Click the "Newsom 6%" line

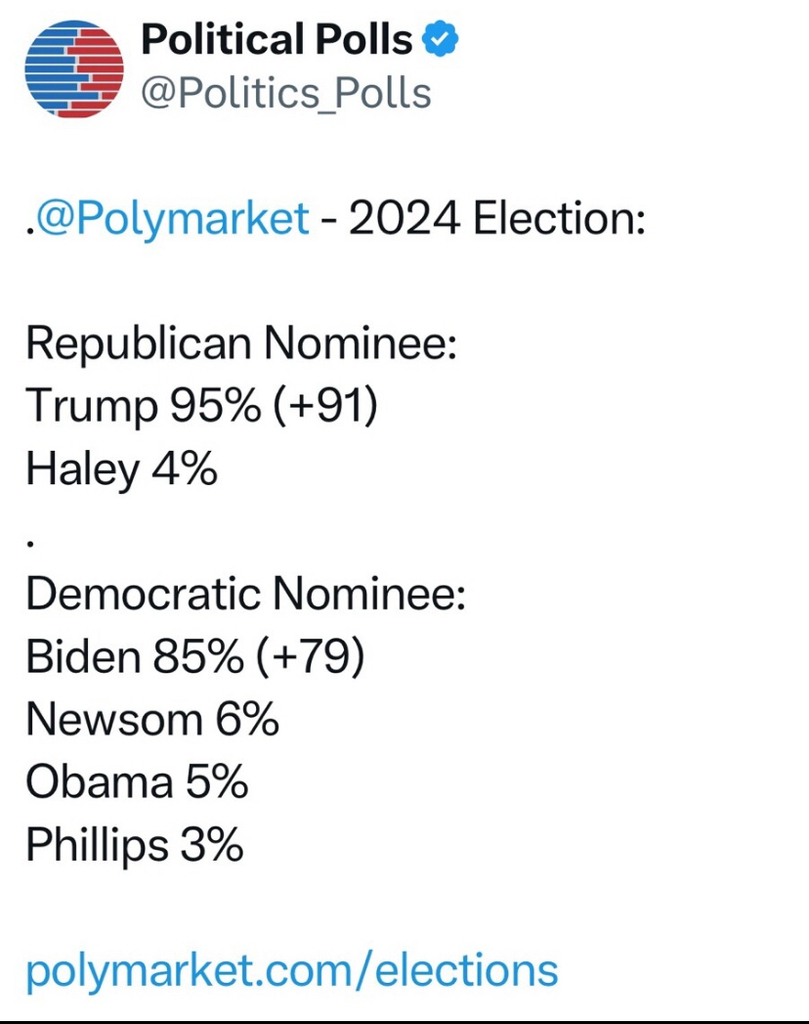click(152, 720)
